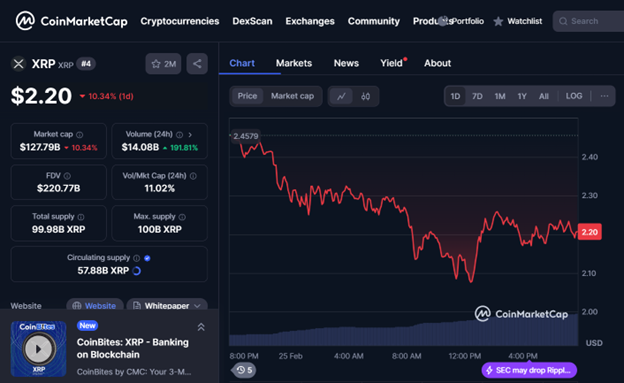Open Cryptocurrencies menu

pyautogui.click(x=179, y=21)
